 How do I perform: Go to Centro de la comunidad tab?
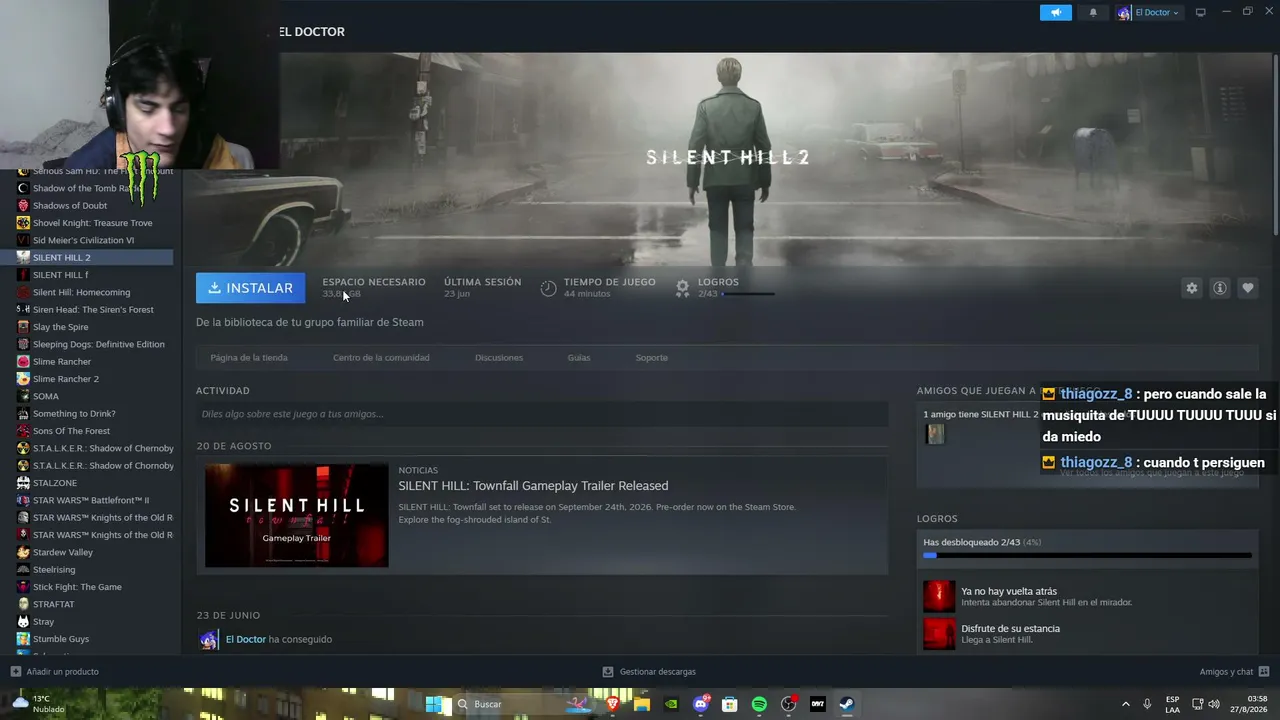(x=381, y=358)
